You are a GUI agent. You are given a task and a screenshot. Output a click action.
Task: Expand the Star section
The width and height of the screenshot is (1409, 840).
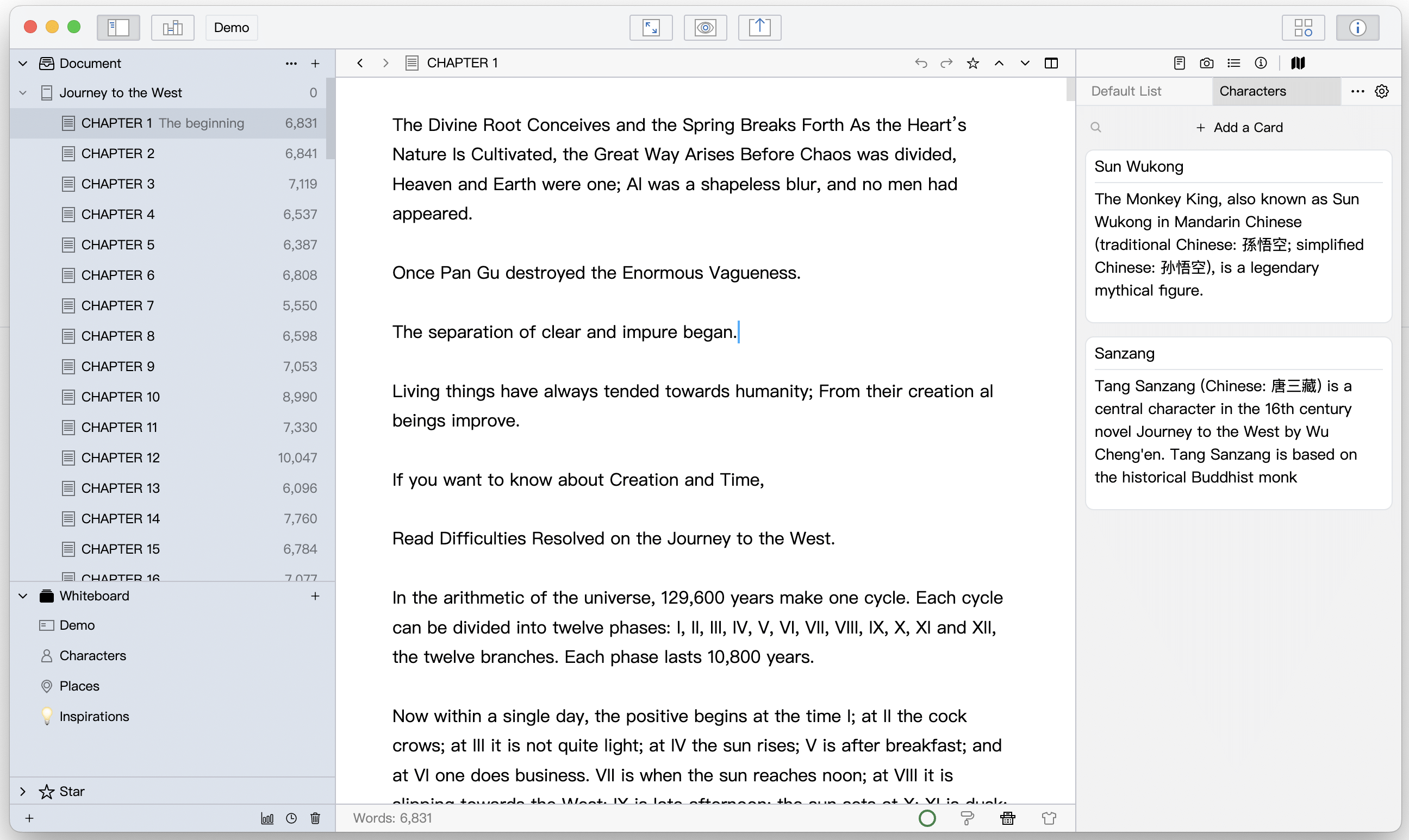click(x=23, y=791)
